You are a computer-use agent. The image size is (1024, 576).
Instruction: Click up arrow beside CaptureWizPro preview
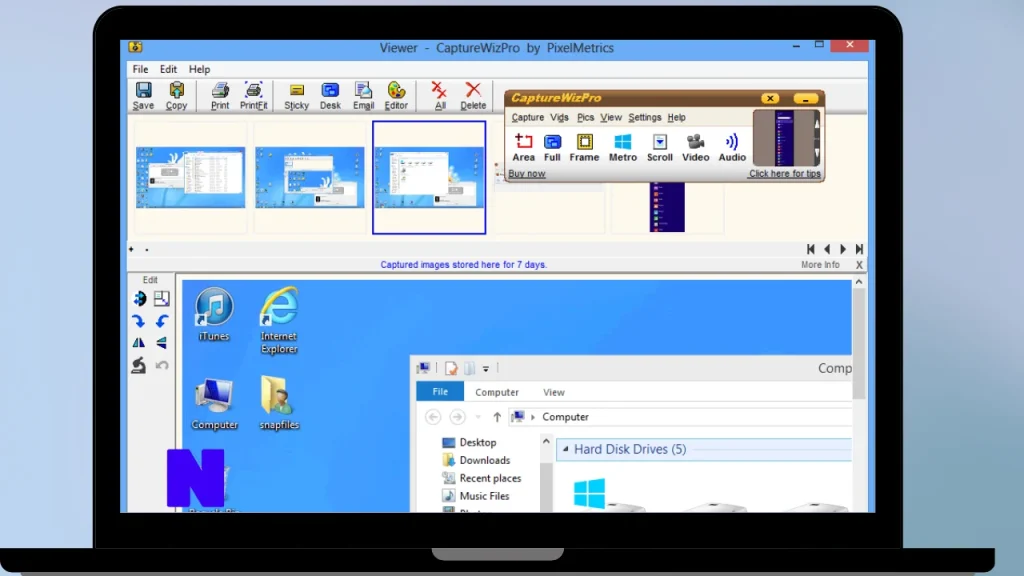click(816, 123)
